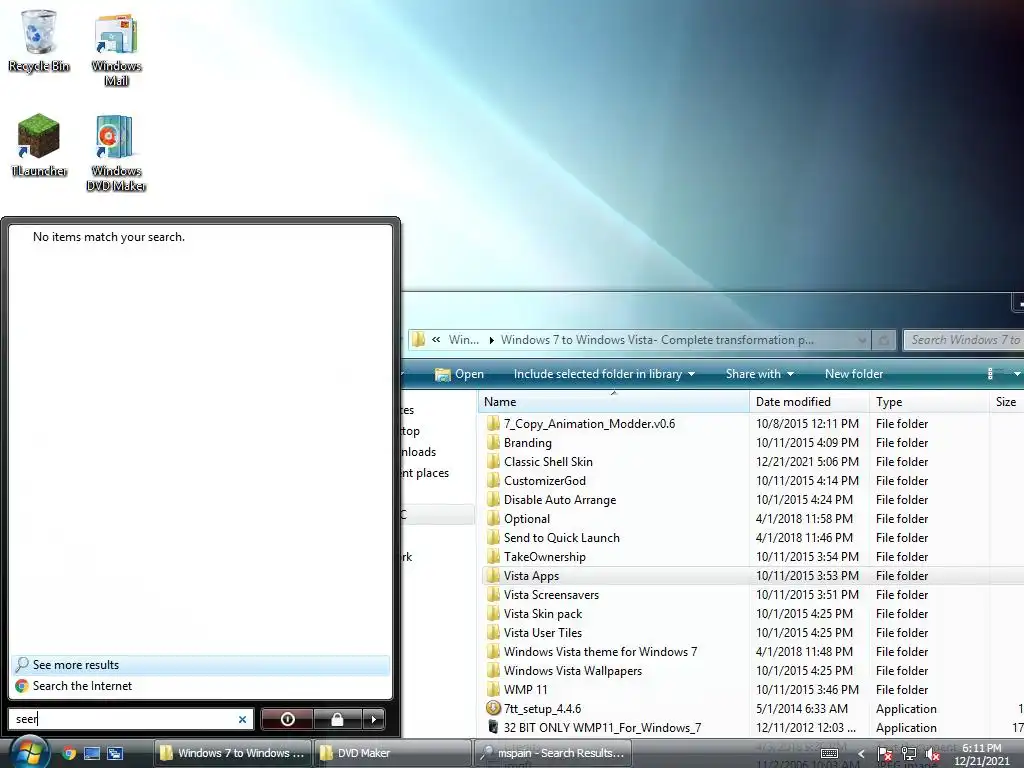Click the muted volume tray icon
The image size is (1024, 768).
(x=933, y=754)
